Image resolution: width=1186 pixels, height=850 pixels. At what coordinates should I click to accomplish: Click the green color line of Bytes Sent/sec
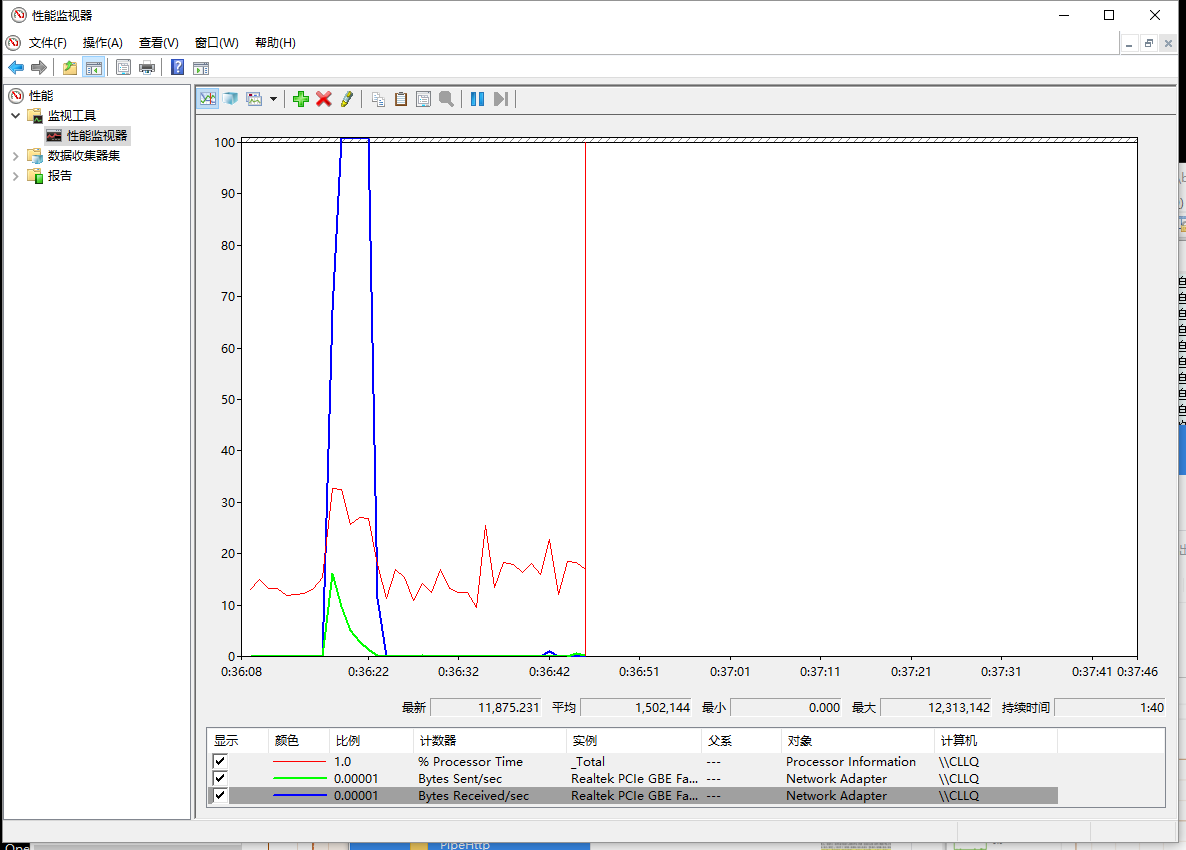tap(300, 779)
